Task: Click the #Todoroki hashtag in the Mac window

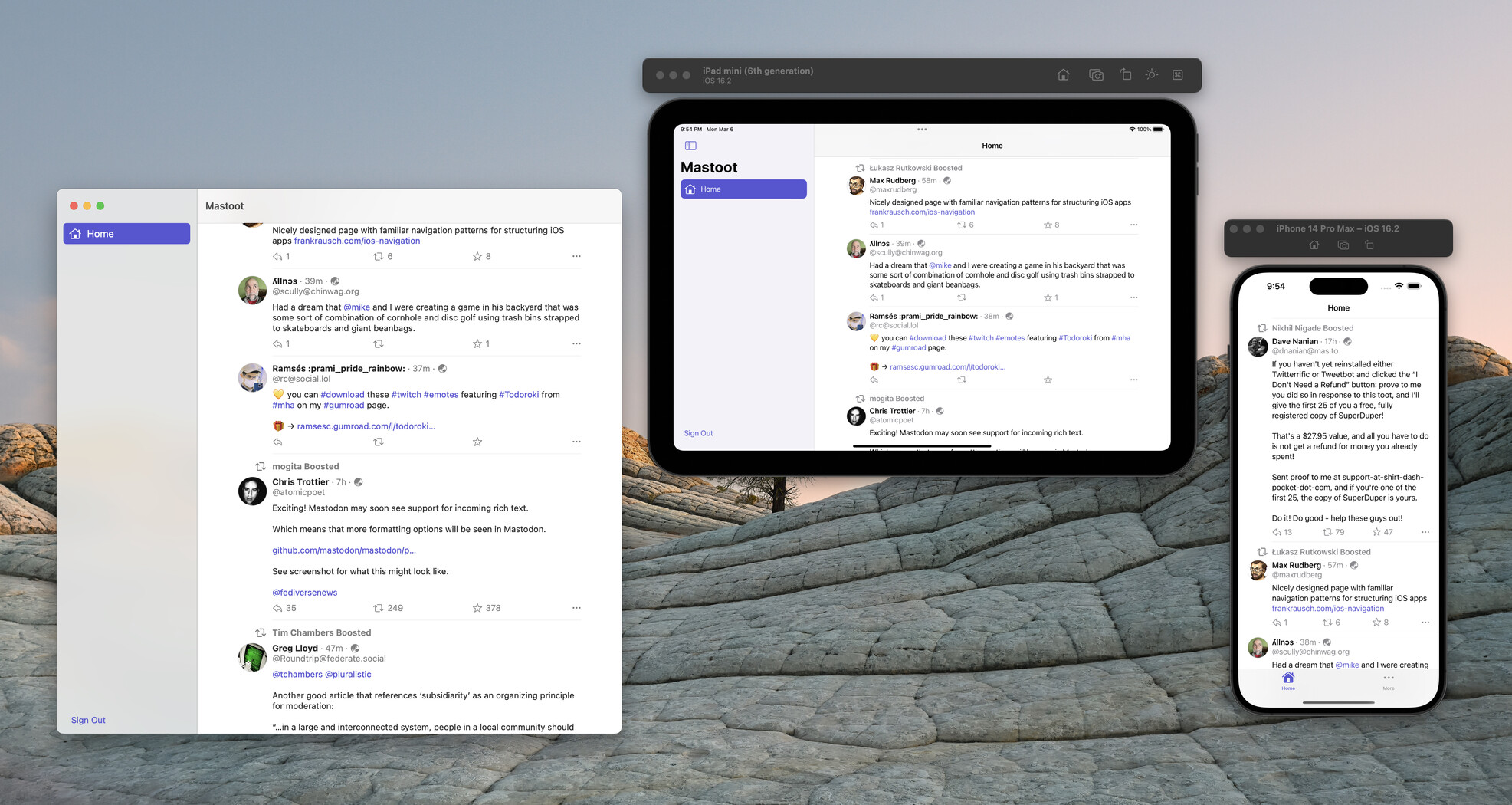Action: pyautogui.click(x=519, y=394)
